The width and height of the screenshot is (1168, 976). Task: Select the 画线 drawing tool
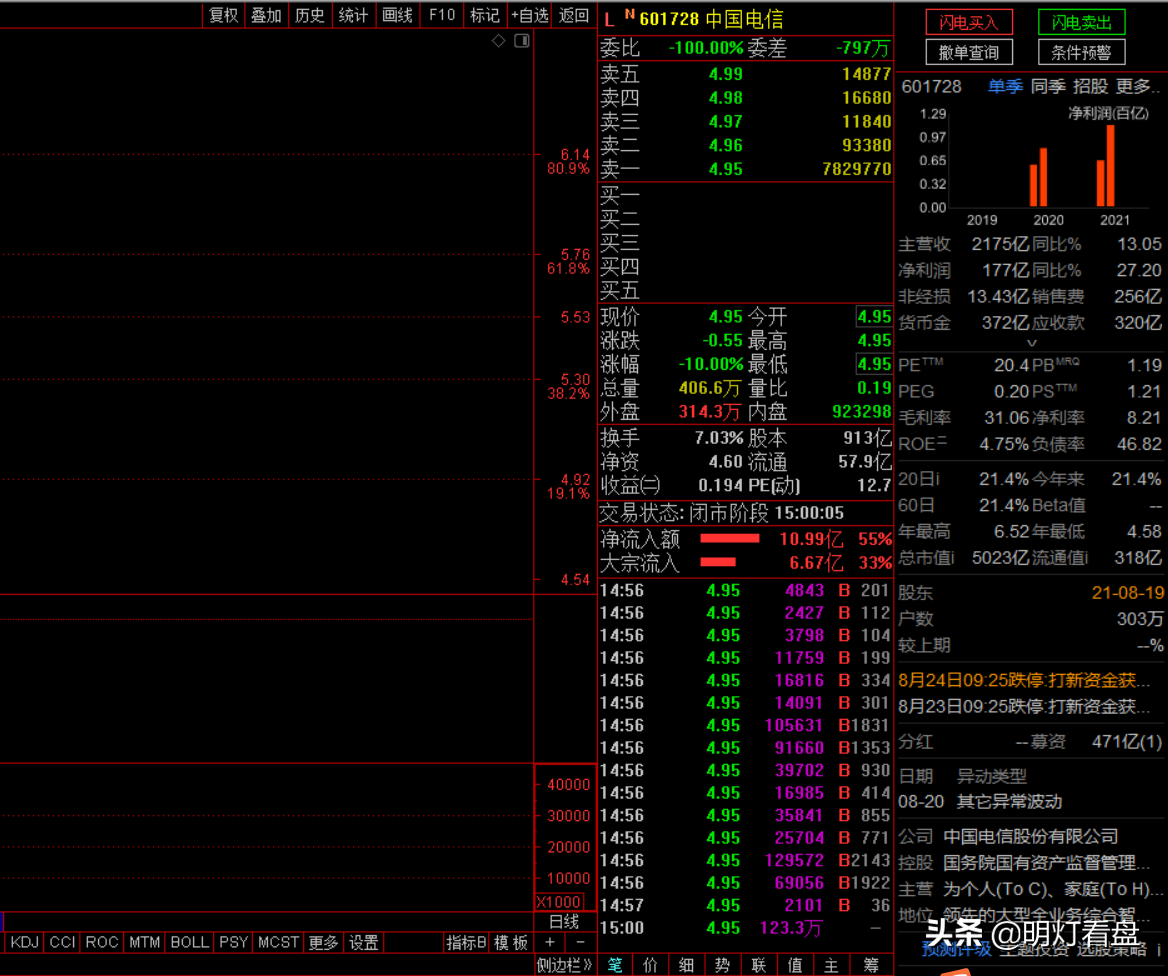tap(397, 15)
